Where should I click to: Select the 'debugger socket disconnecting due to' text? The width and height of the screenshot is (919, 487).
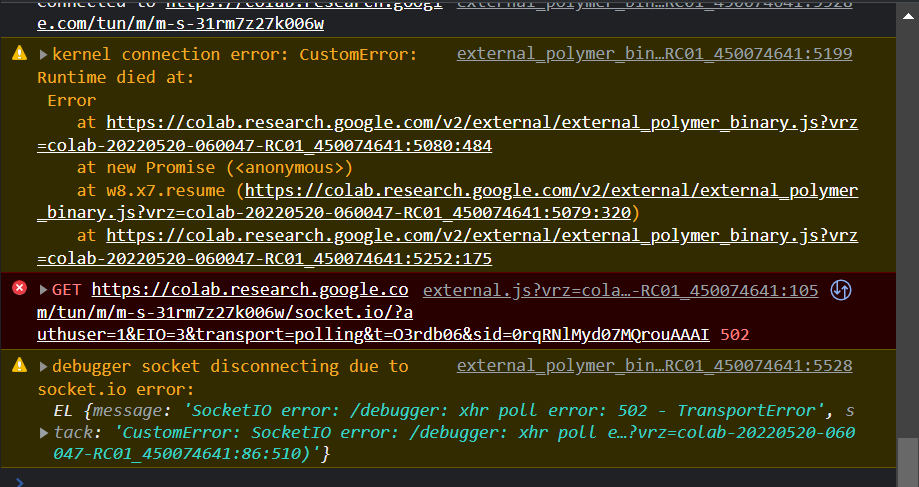230,366
